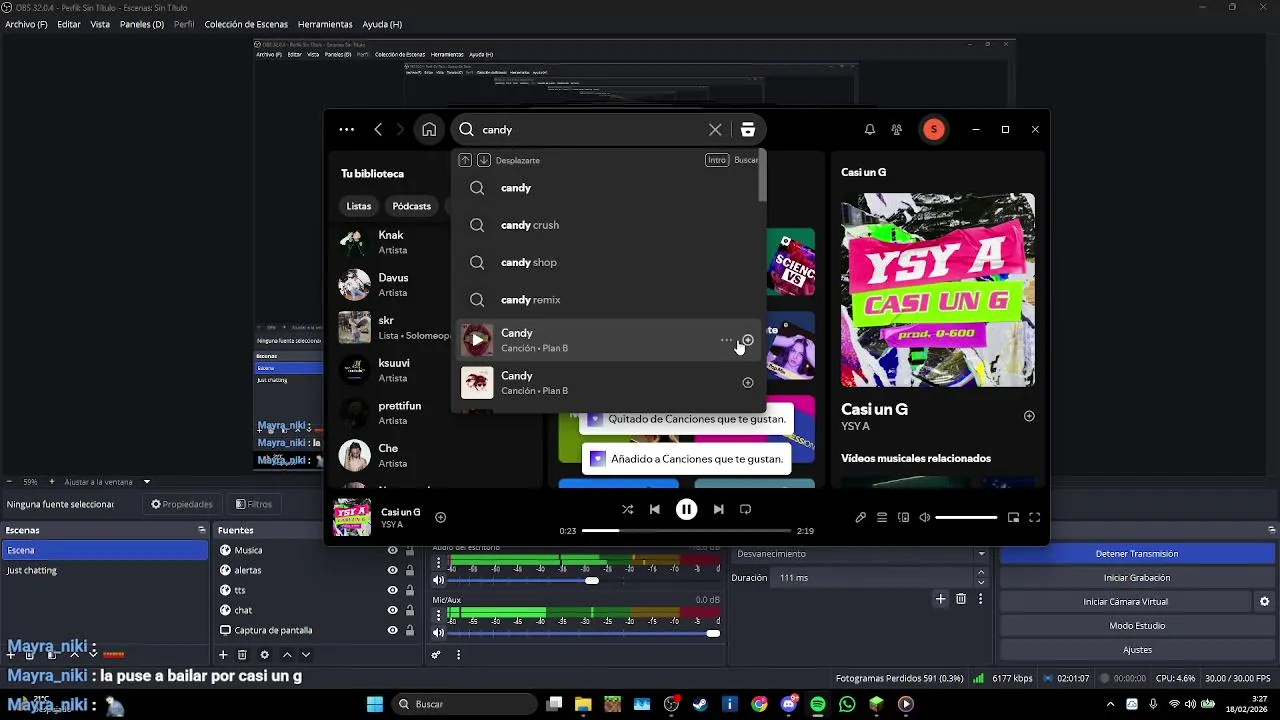Select the 'candy remix' suggestion
Viewport: 1280px width, 720px height.
(x=608, y=300)
